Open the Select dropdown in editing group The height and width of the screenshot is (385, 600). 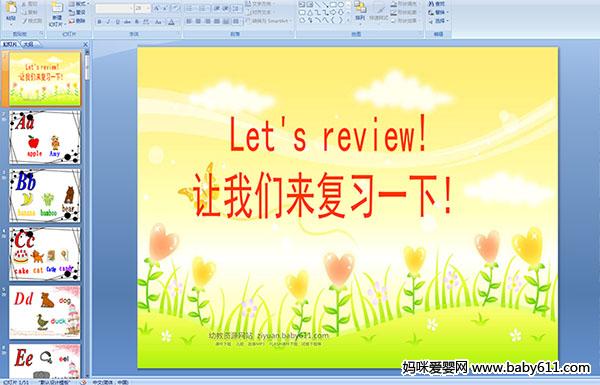click(x=439, y=21)
